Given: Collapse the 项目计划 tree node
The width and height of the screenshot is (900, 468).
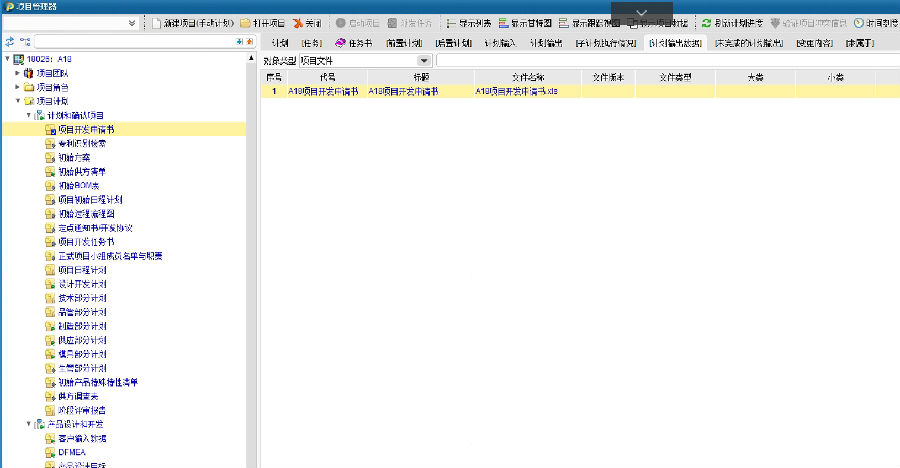Looking at the screenshot, I should 18,101.
